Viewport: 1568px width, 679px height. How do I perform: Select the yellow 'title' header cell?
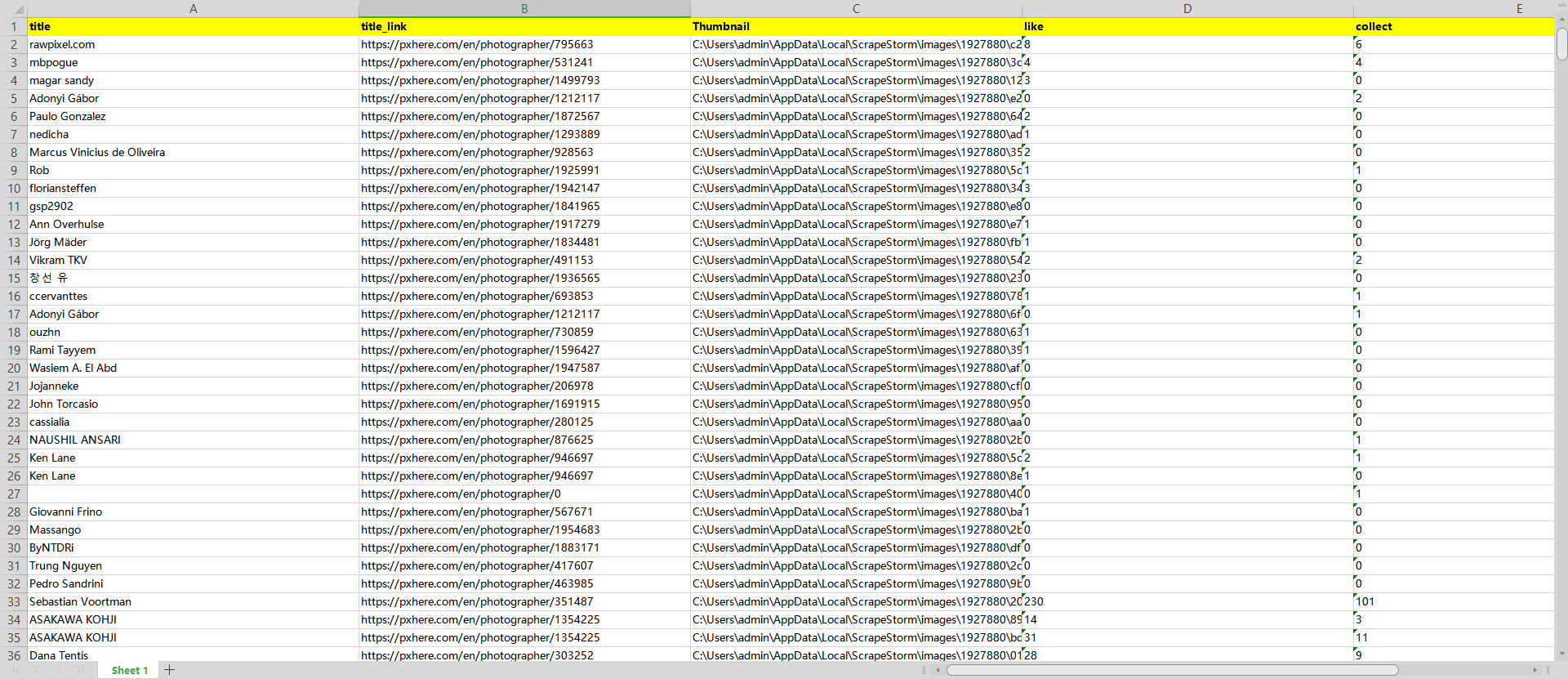(193, 27)
